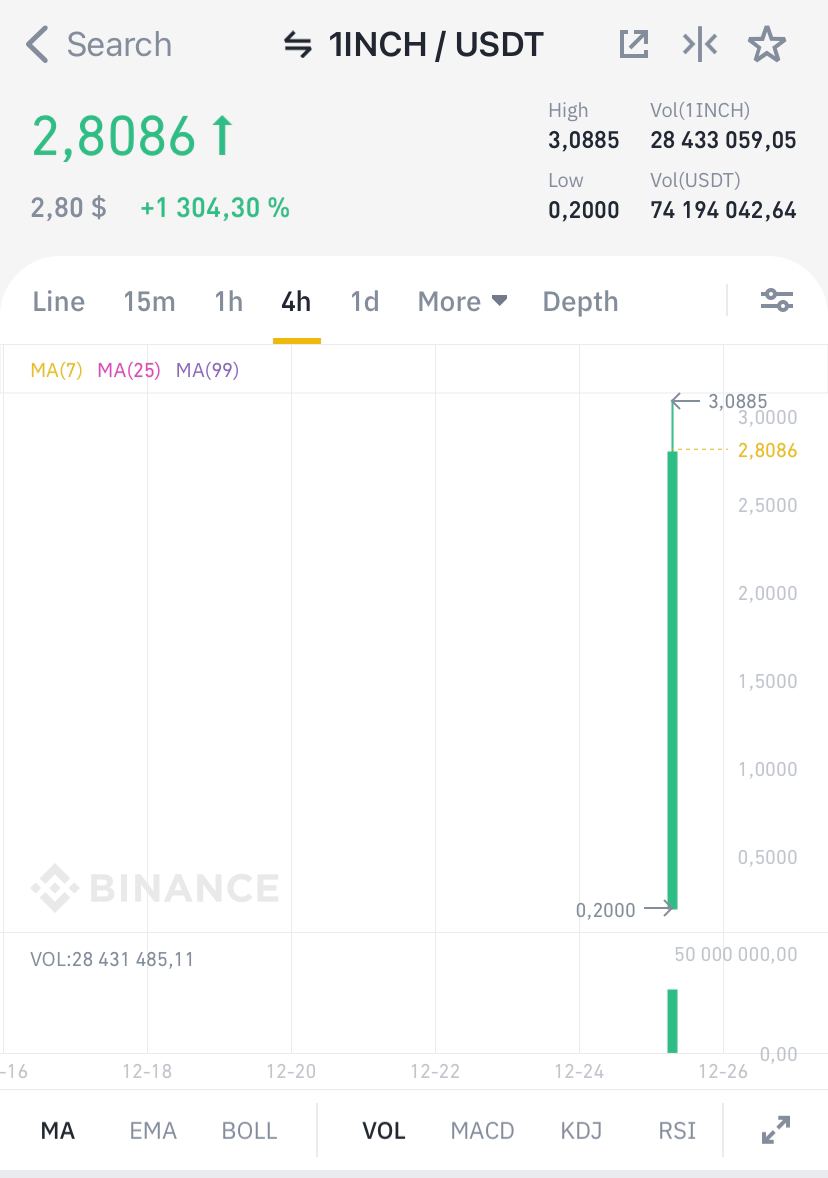Switch to the Line chart tab
The image size is (828, 1178).
59,302
